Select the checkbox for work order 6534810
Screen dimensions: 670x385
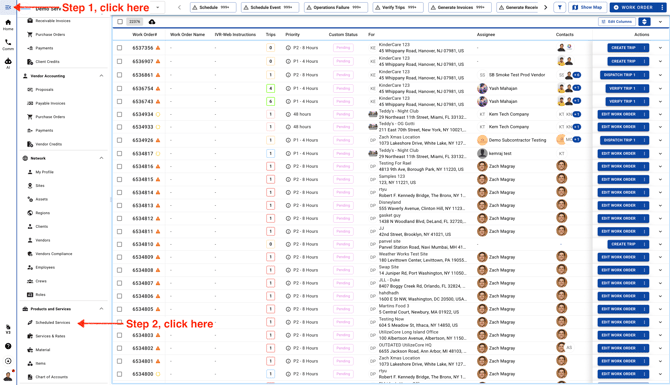pos(120,244)
